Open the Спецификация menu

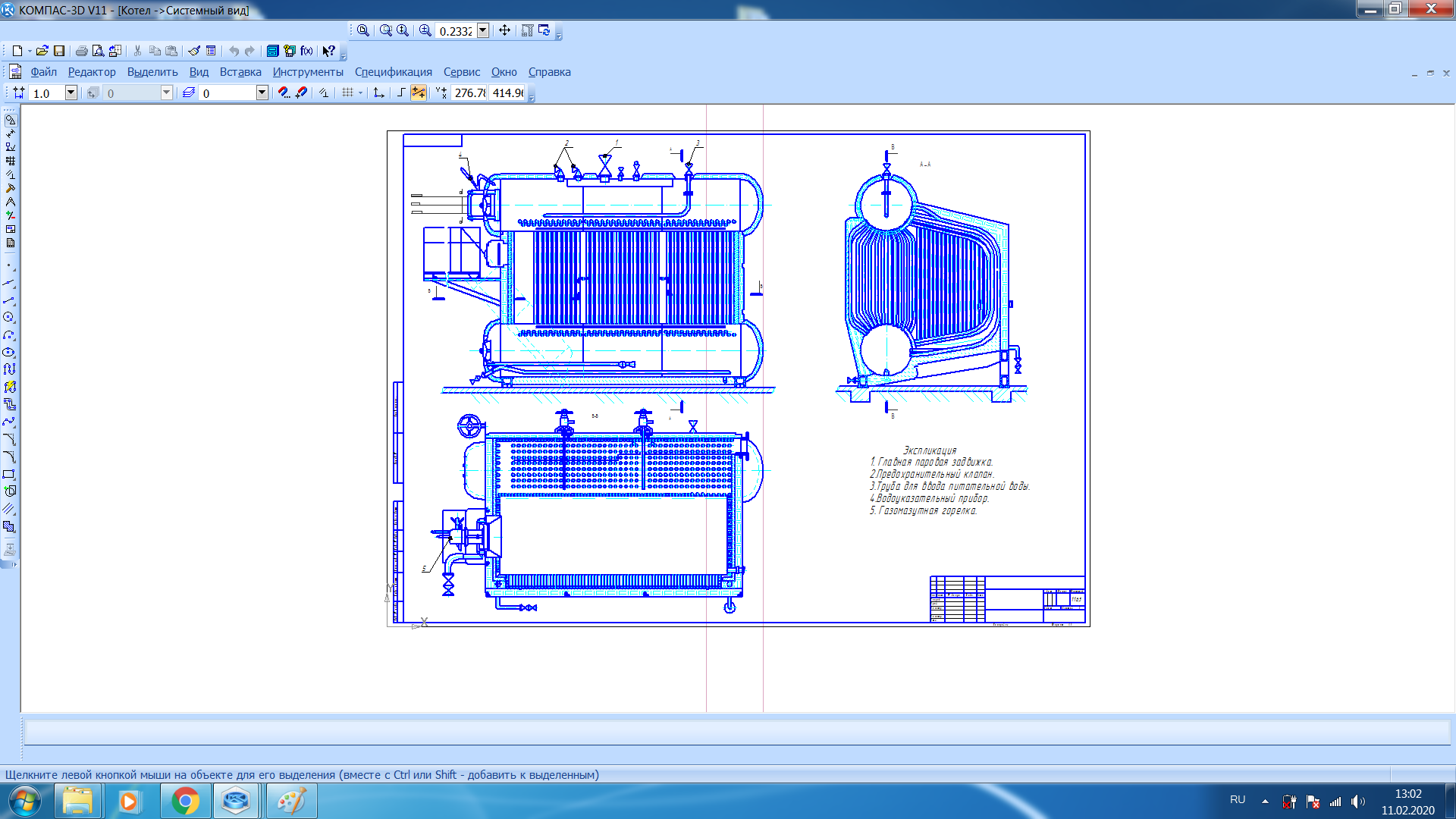click(393, 72)
